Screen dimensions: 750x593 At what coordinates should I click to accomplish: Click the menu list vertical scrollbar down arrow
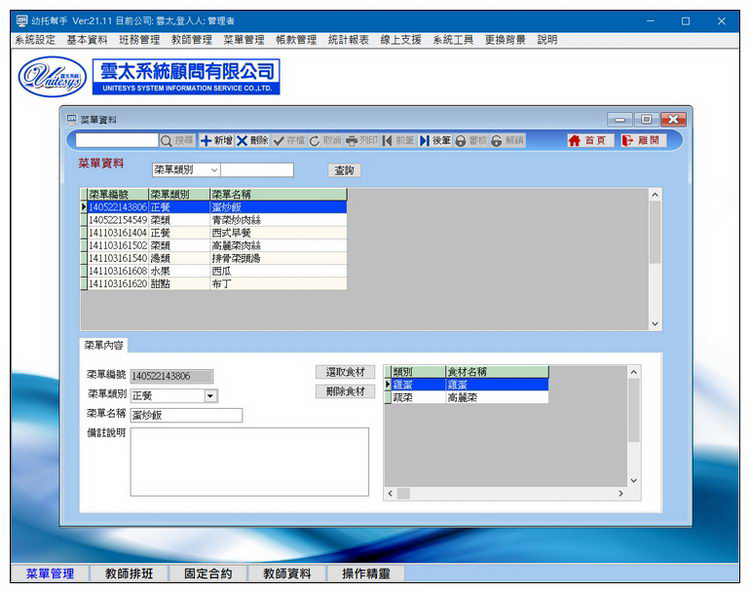coord(655,324)
